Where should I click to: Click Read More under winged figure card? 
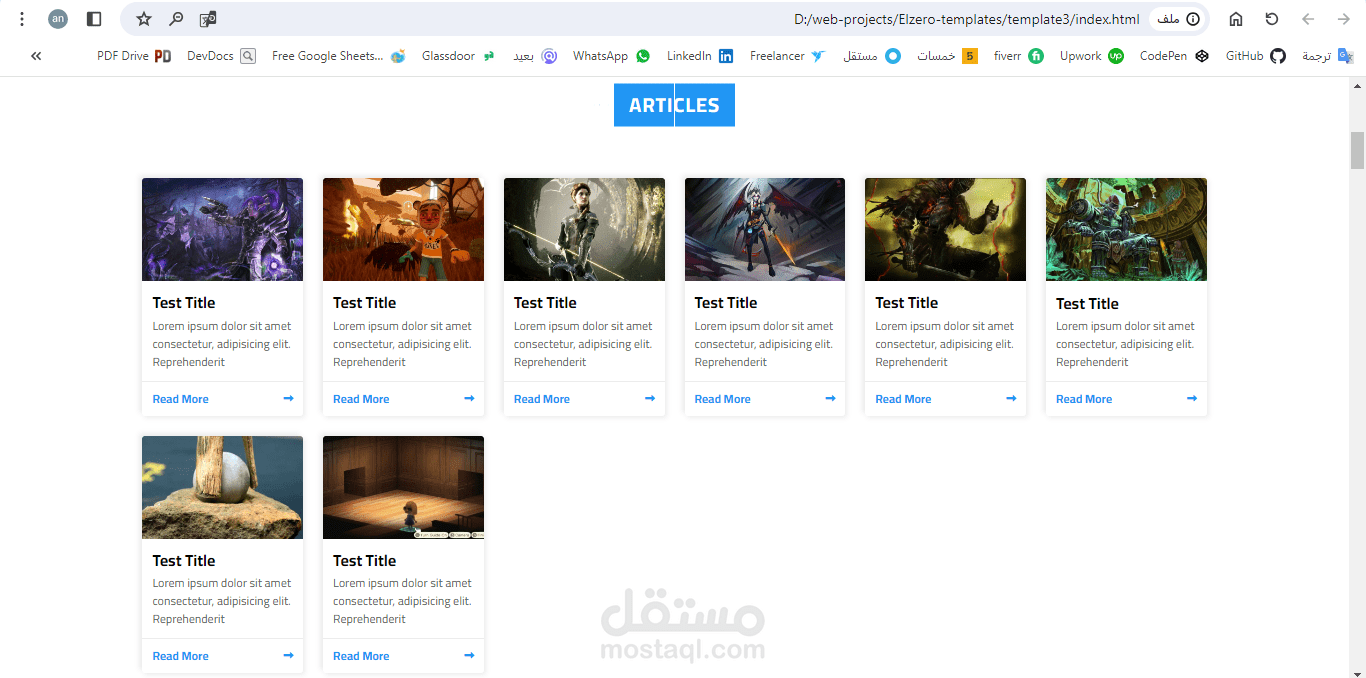722,399
